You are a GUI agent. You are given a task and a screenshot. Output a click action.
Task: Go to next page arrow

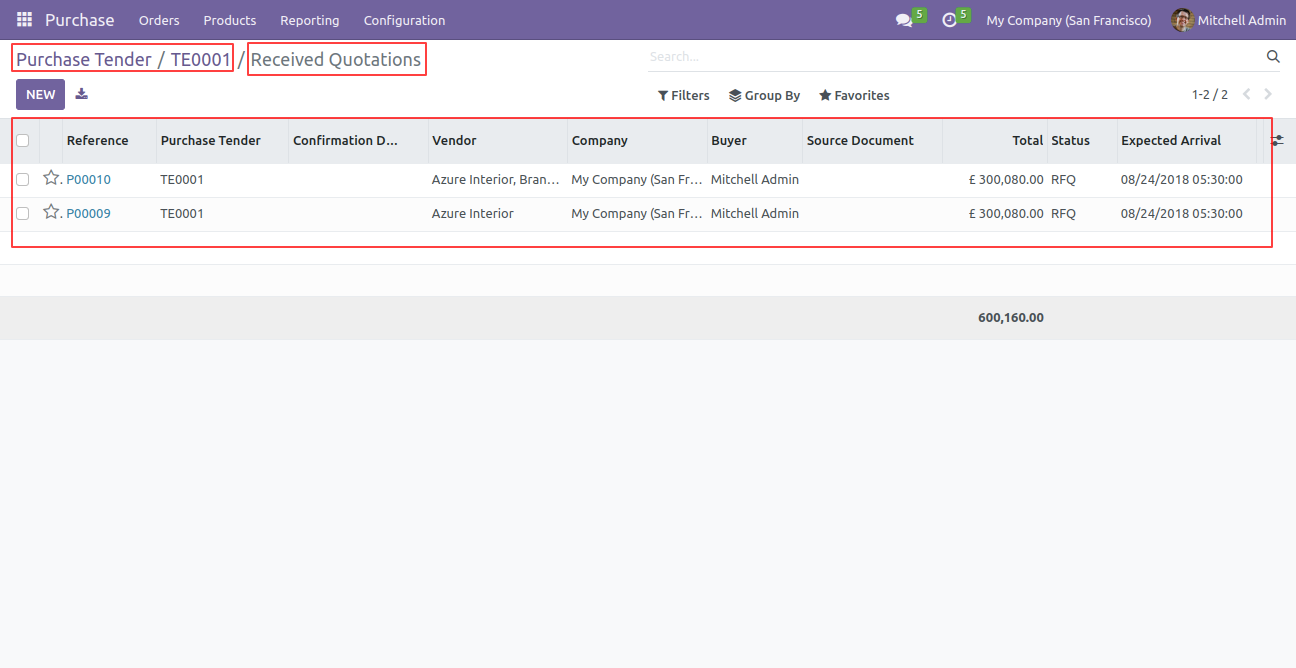pos(1268,95)
